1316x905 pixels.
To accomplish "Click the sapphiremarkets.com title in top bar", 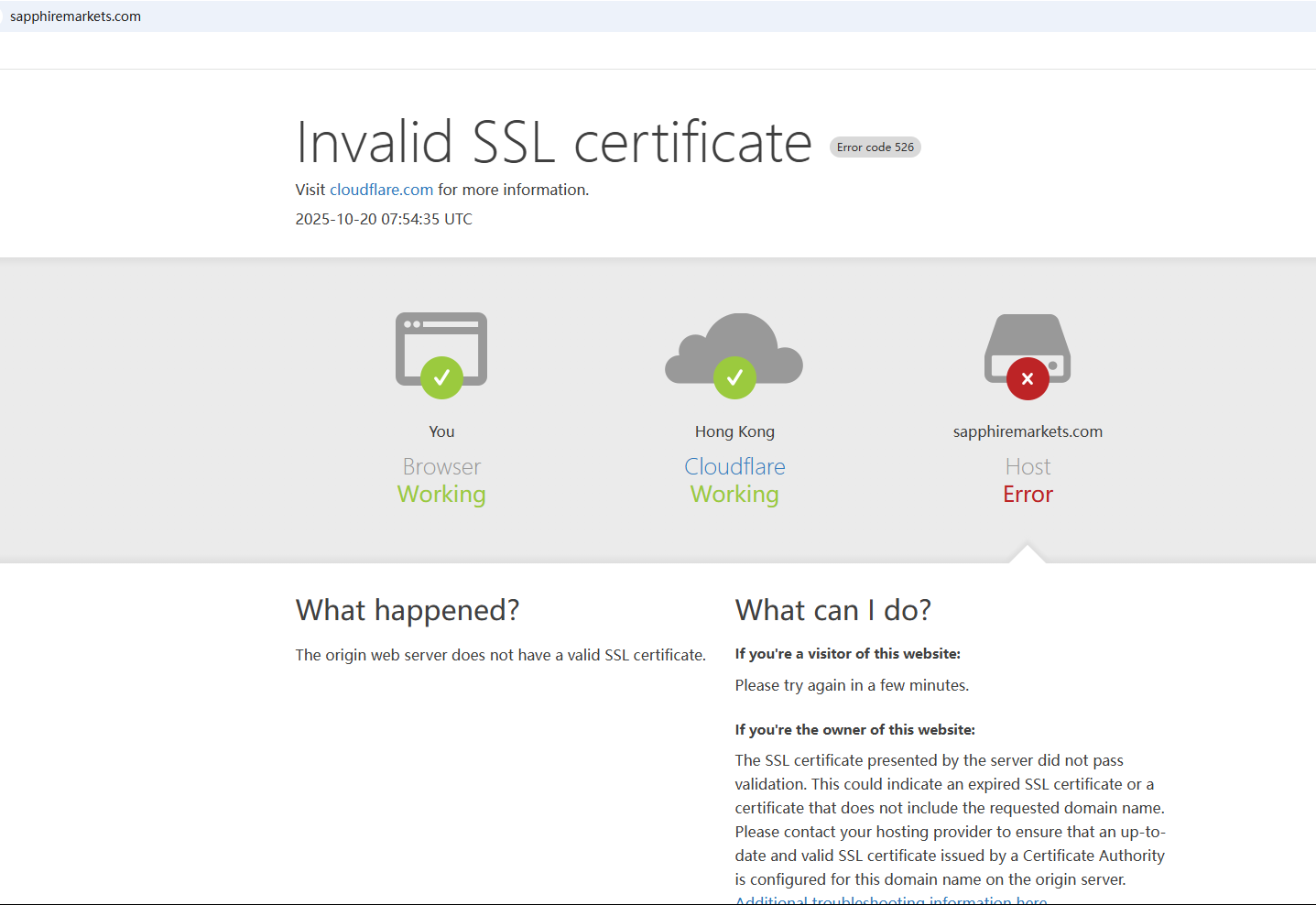I will click(75, 16).
